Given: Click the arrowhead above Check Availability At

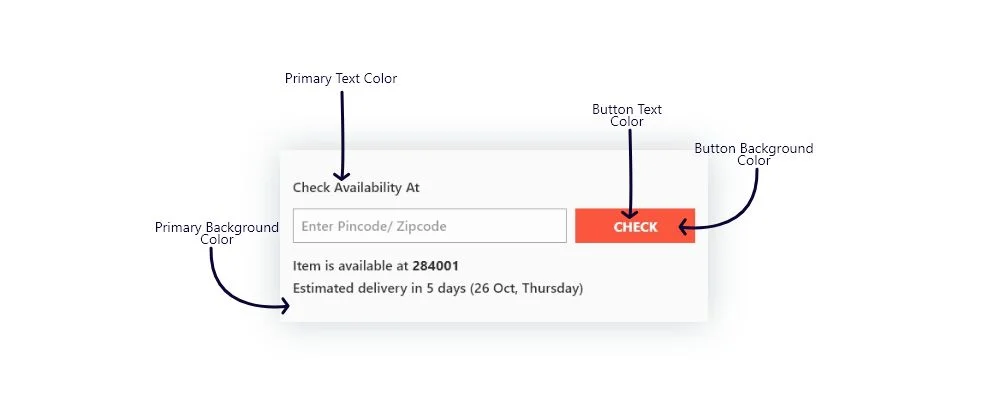Looking at the screenshot, I should coord(341,173).
